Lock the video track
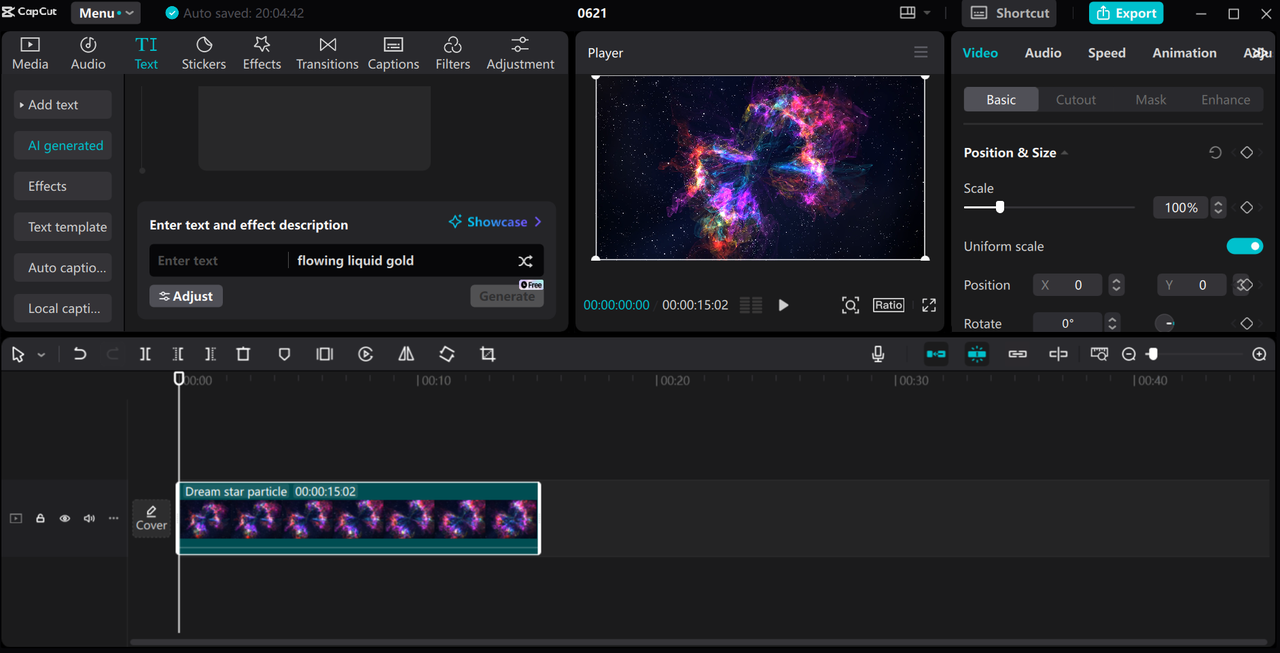 [x=41, y=518]
